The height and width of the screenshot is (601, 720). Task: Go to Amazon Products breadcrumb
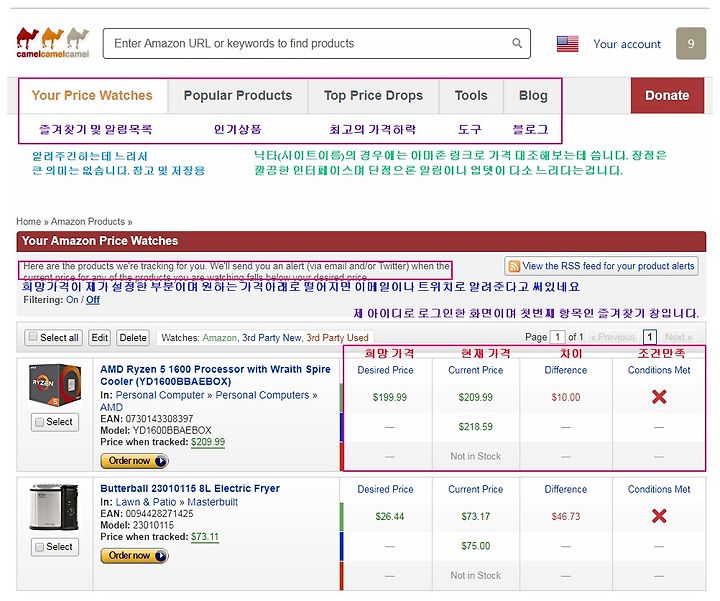pos(88,221)
